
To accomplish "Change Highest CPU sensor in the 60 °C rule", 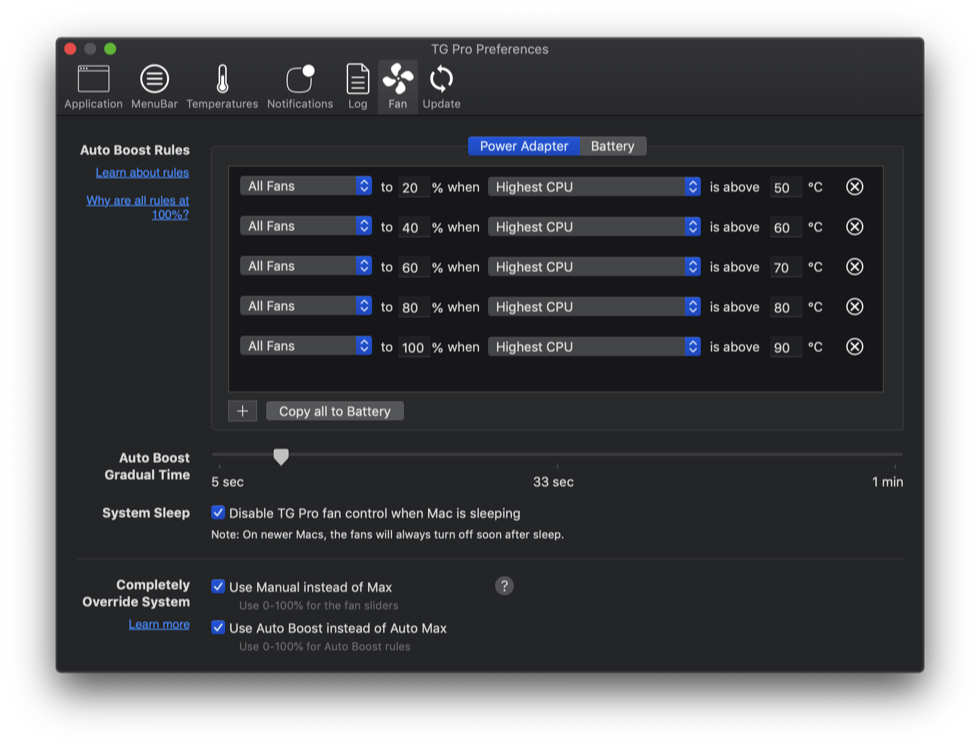I will 594,227.
